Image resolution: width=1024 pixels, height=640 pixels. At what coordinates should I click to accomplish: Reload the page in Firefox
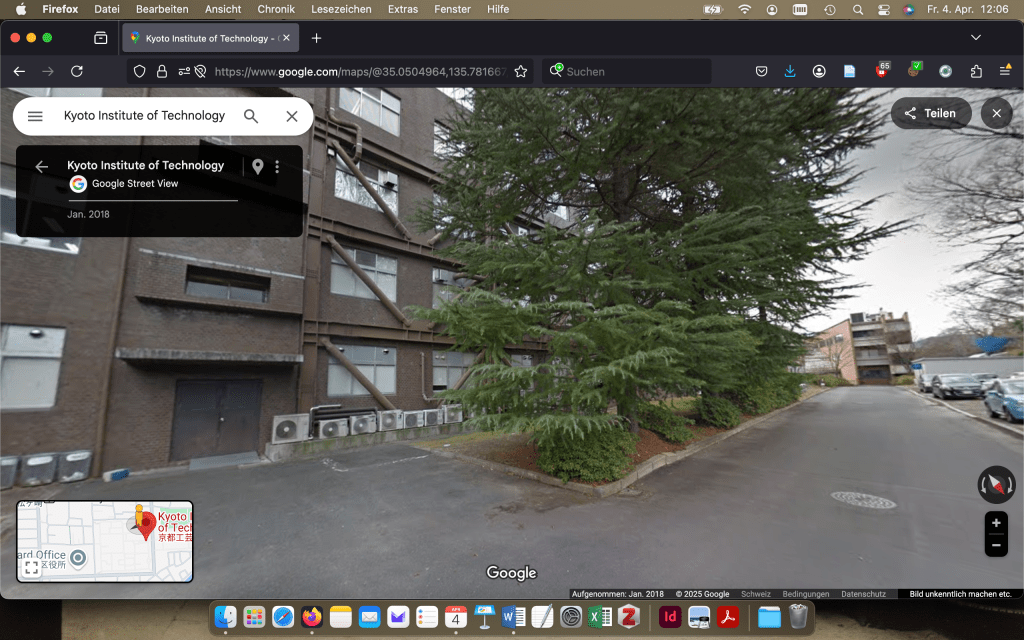[77, 72]
